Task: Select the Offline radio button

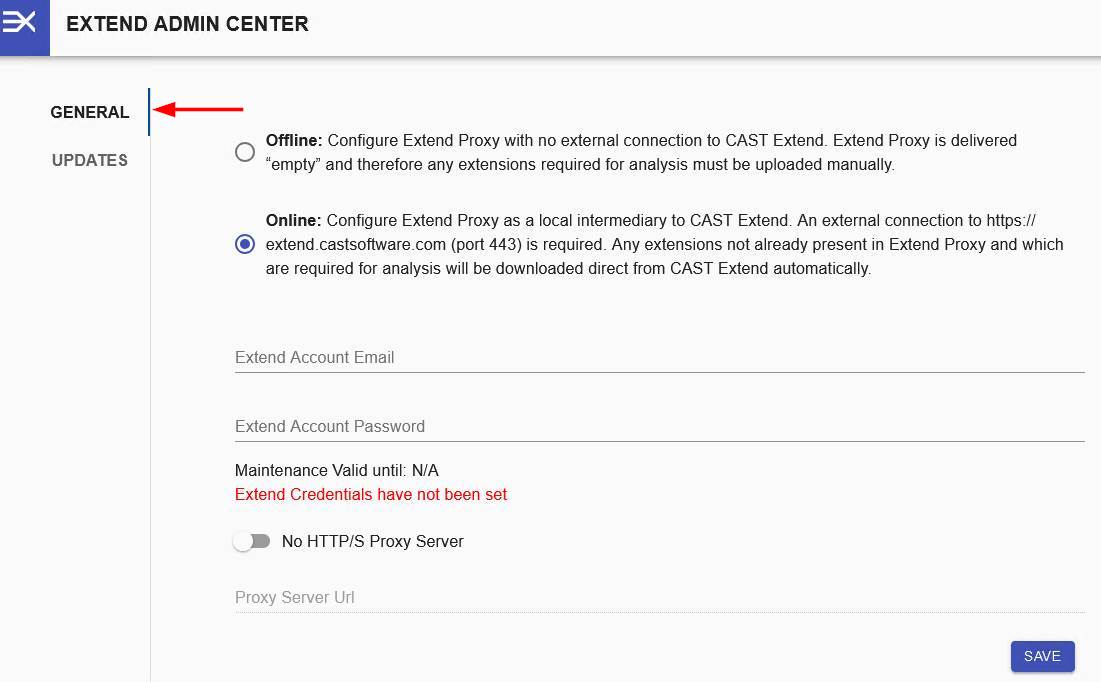Action: 245,153
